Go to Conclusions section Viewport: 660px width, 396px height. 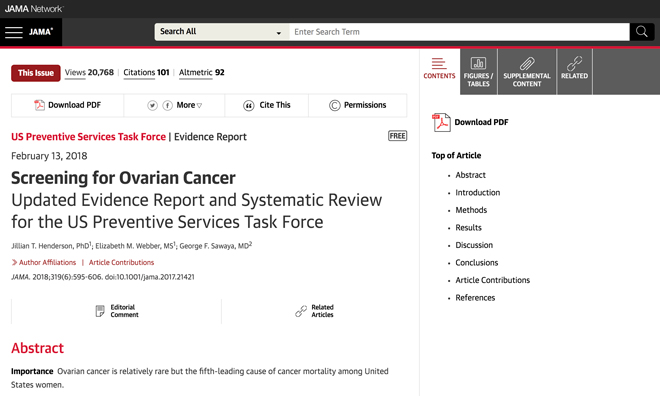(x=477, y=263)
